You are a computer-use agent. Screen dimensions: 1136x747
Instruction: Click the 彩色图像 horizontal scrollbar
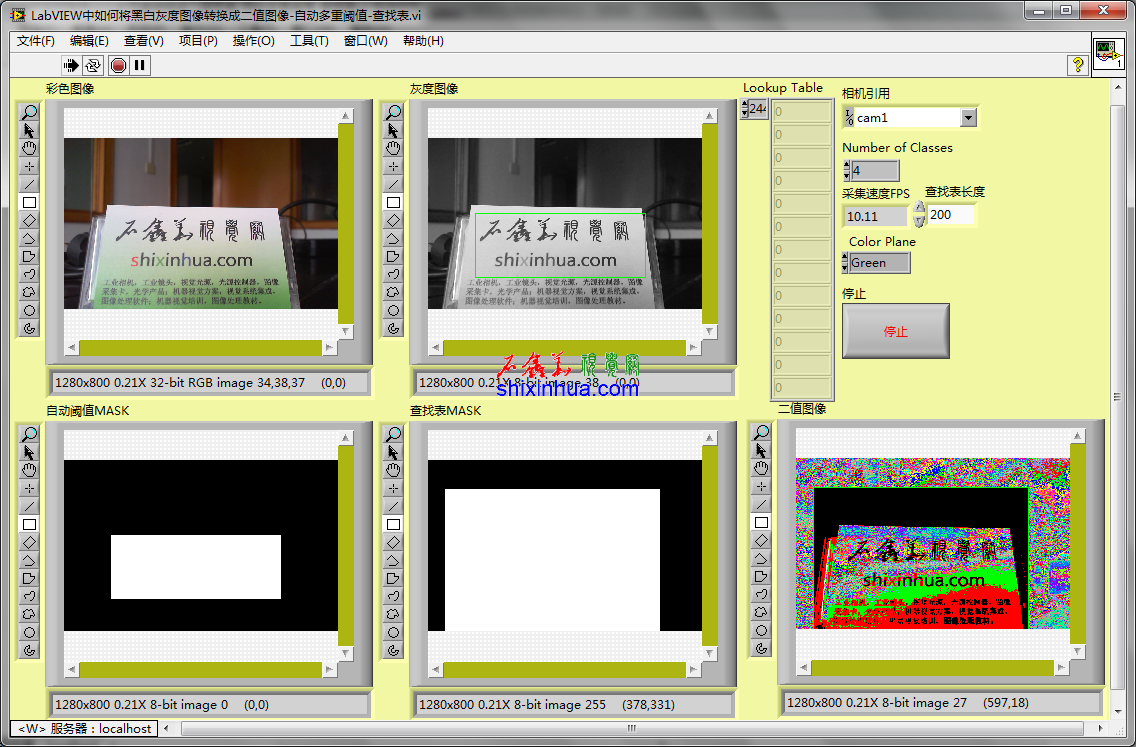[x=200, y=348]
